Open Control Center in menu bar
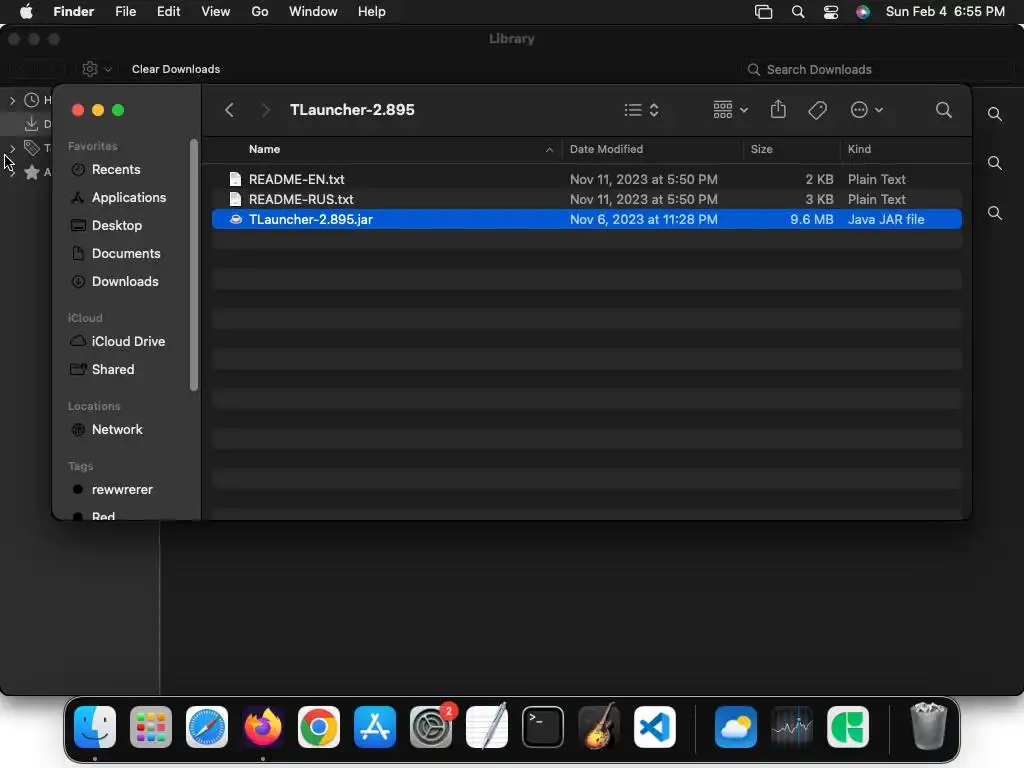1024x768 pixels. click(x=831, y=12)
